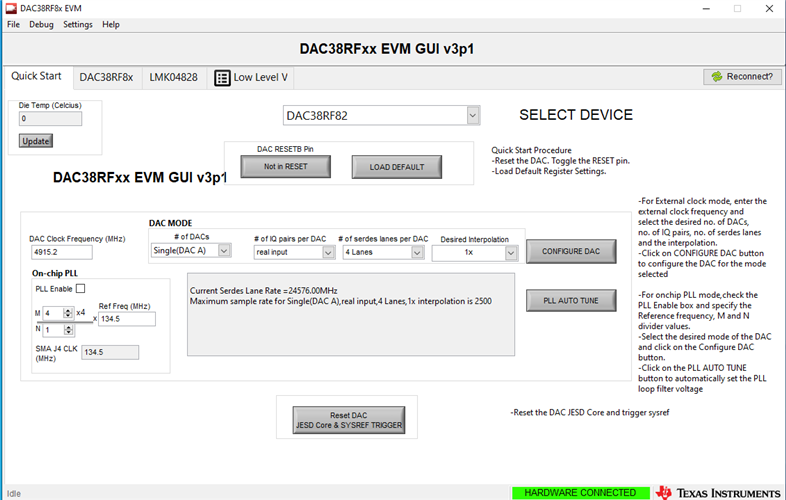The width and height of the screenshot is (786, 500).
Task: Click the 'Quick Start Procedure' text
Action: [531, 150]
